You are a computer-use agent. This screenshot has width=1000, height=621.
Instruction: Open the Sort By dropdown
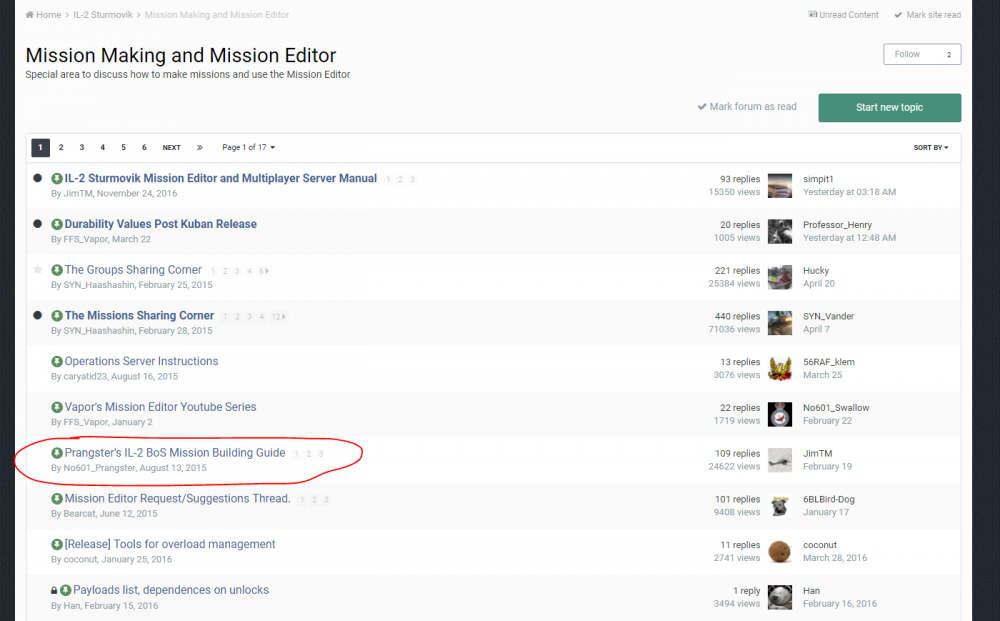tap(930, 148)
